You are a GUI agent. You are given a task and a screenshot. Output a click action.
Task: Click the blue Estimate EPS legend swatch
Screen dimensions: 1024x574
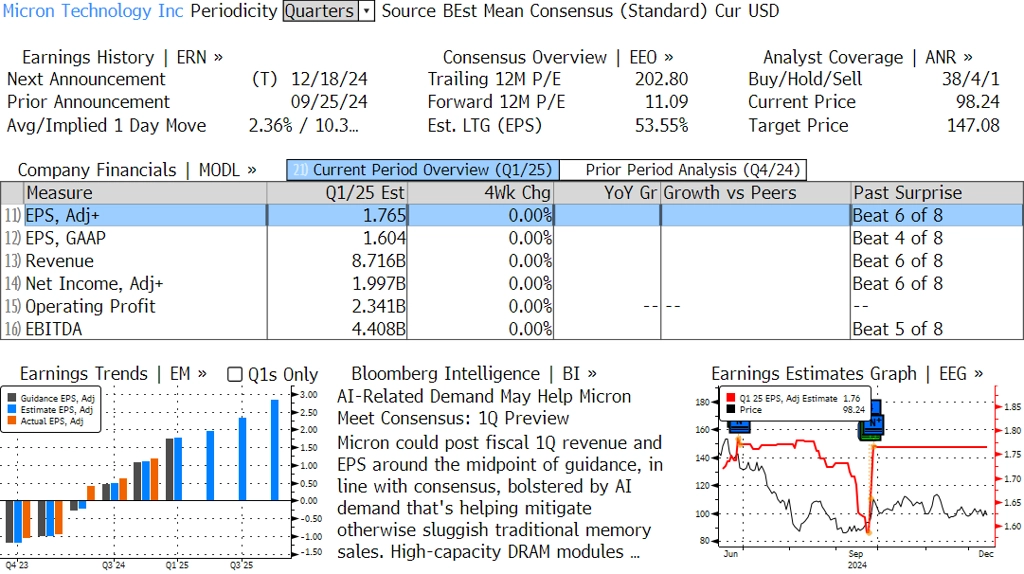click(x=12, y=409)
